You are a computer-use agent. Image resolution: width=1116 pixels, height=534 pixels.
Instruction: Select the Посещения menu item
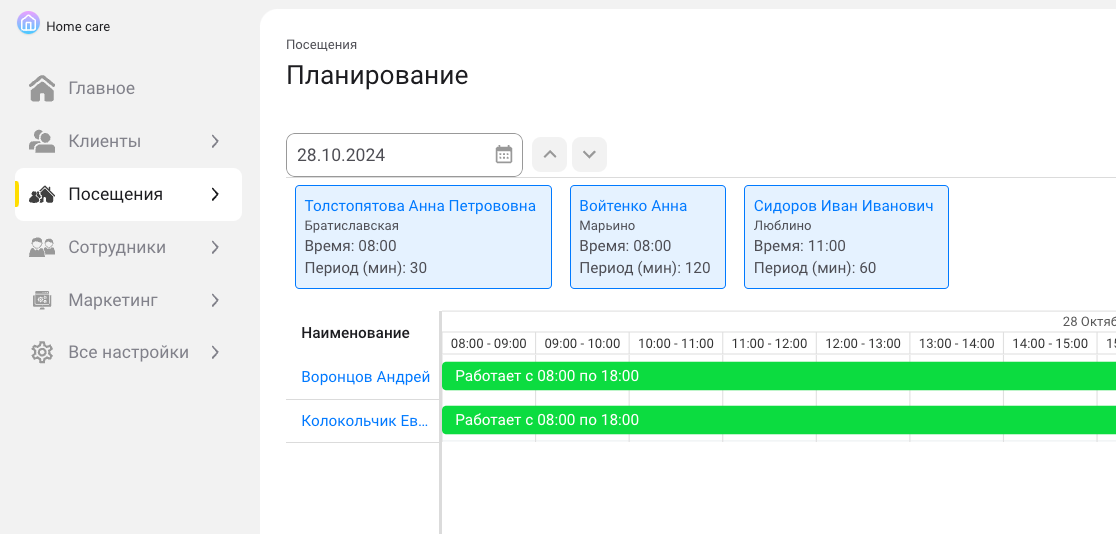click(115, 194)
